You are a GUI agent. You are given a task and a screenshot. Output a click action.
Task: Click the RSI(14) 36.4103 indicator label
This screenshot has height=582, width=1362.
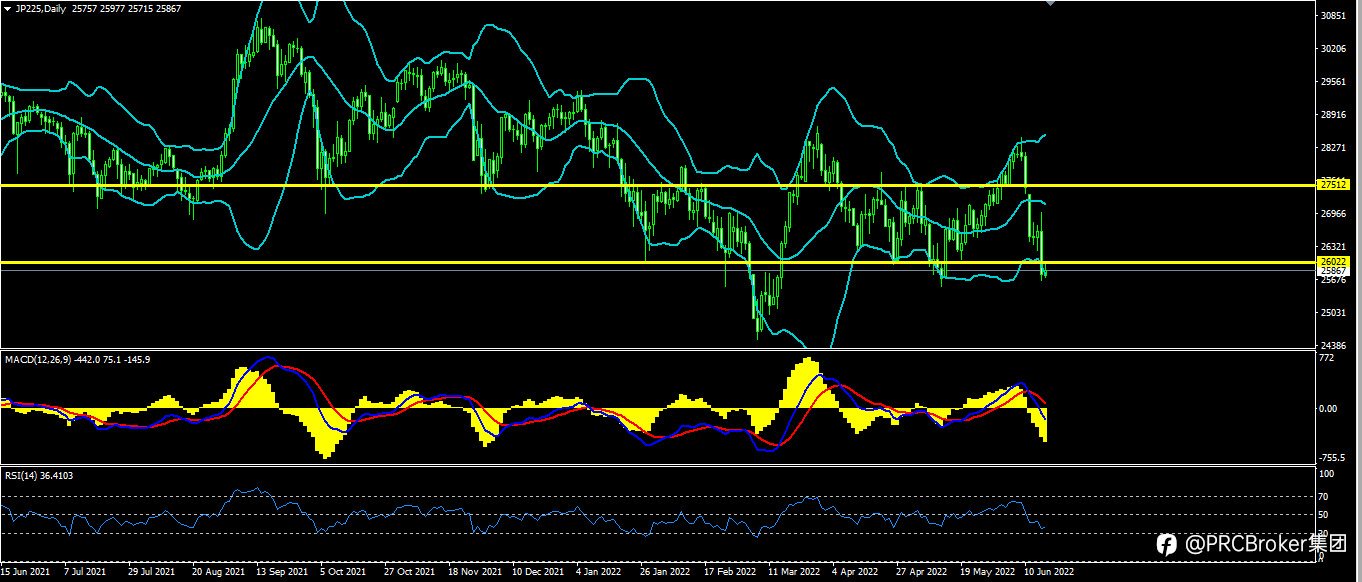click(39, 475)
